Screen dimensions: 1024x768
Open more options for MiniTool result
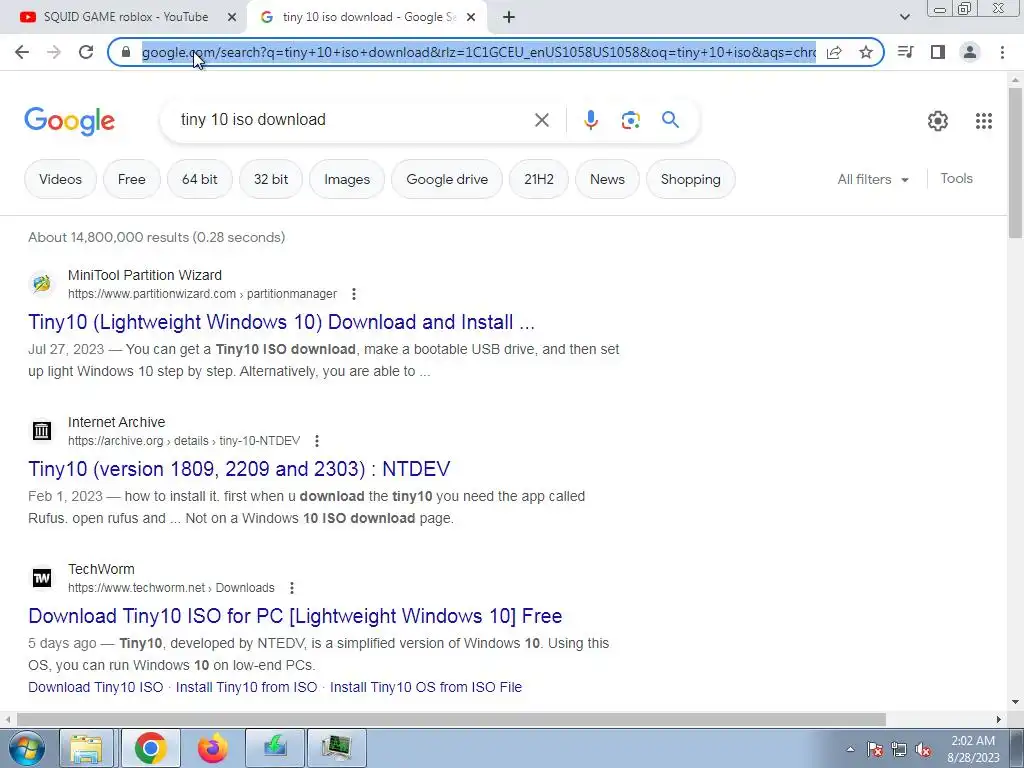[354, 294]
